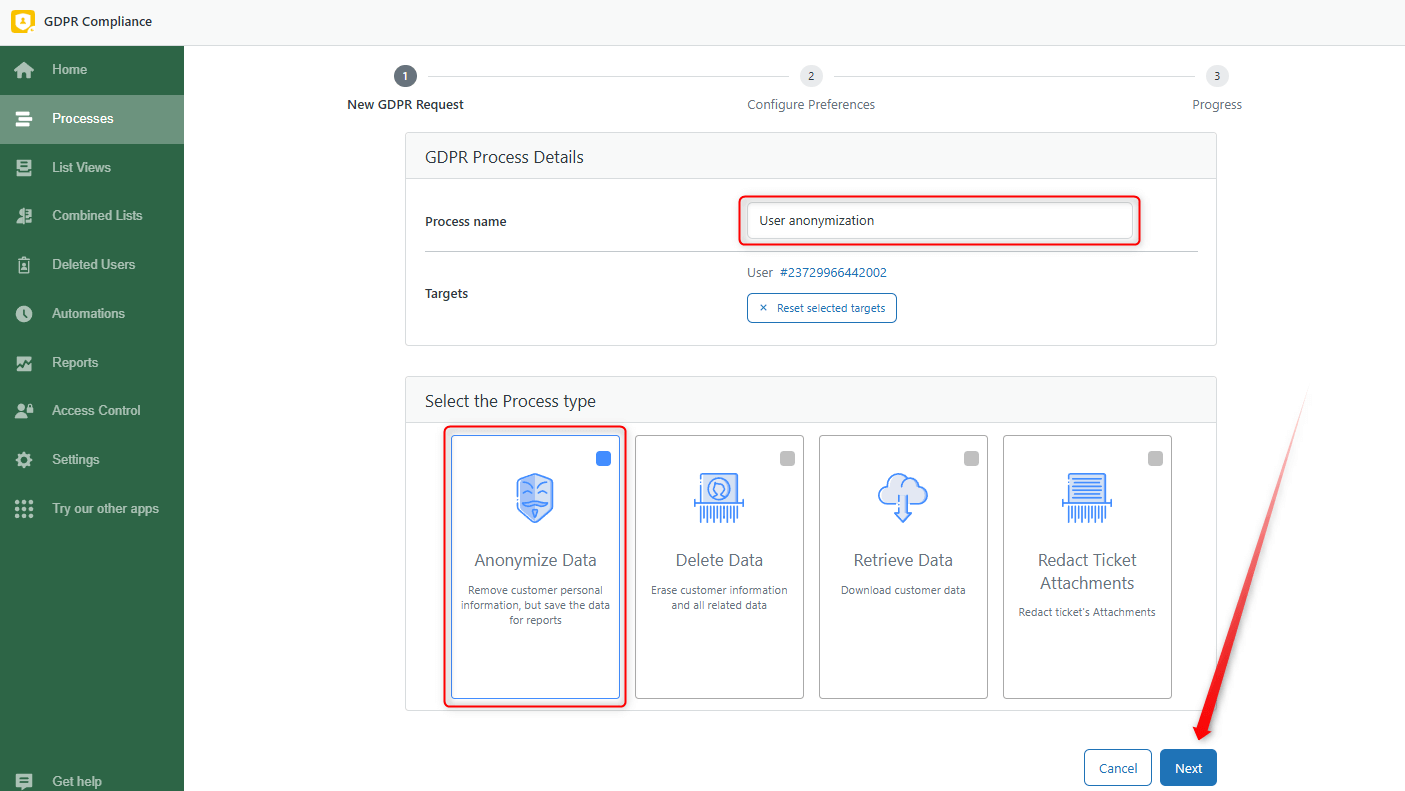The width and height of the screenshot is (1405, 791).
Task: Click the 'Progress' step label
Action: pyautogui.click(x=1217, y=105)
